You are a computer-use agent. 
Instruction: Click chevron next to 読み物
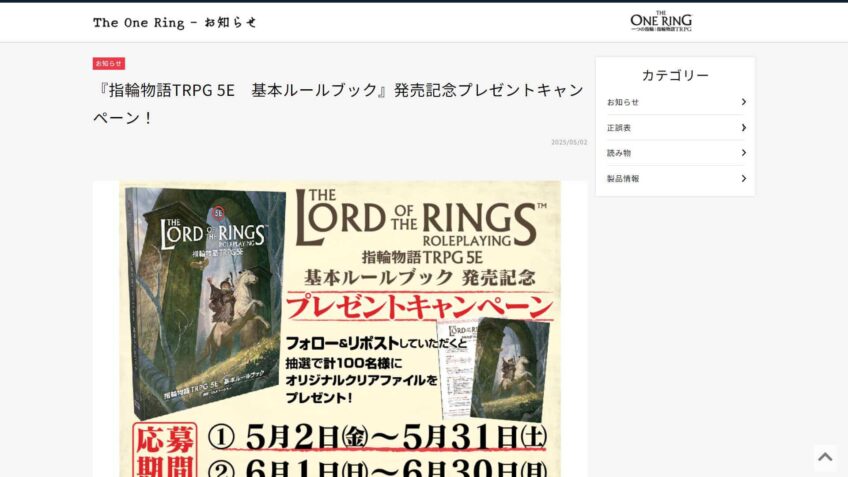[x=744, y=153]
